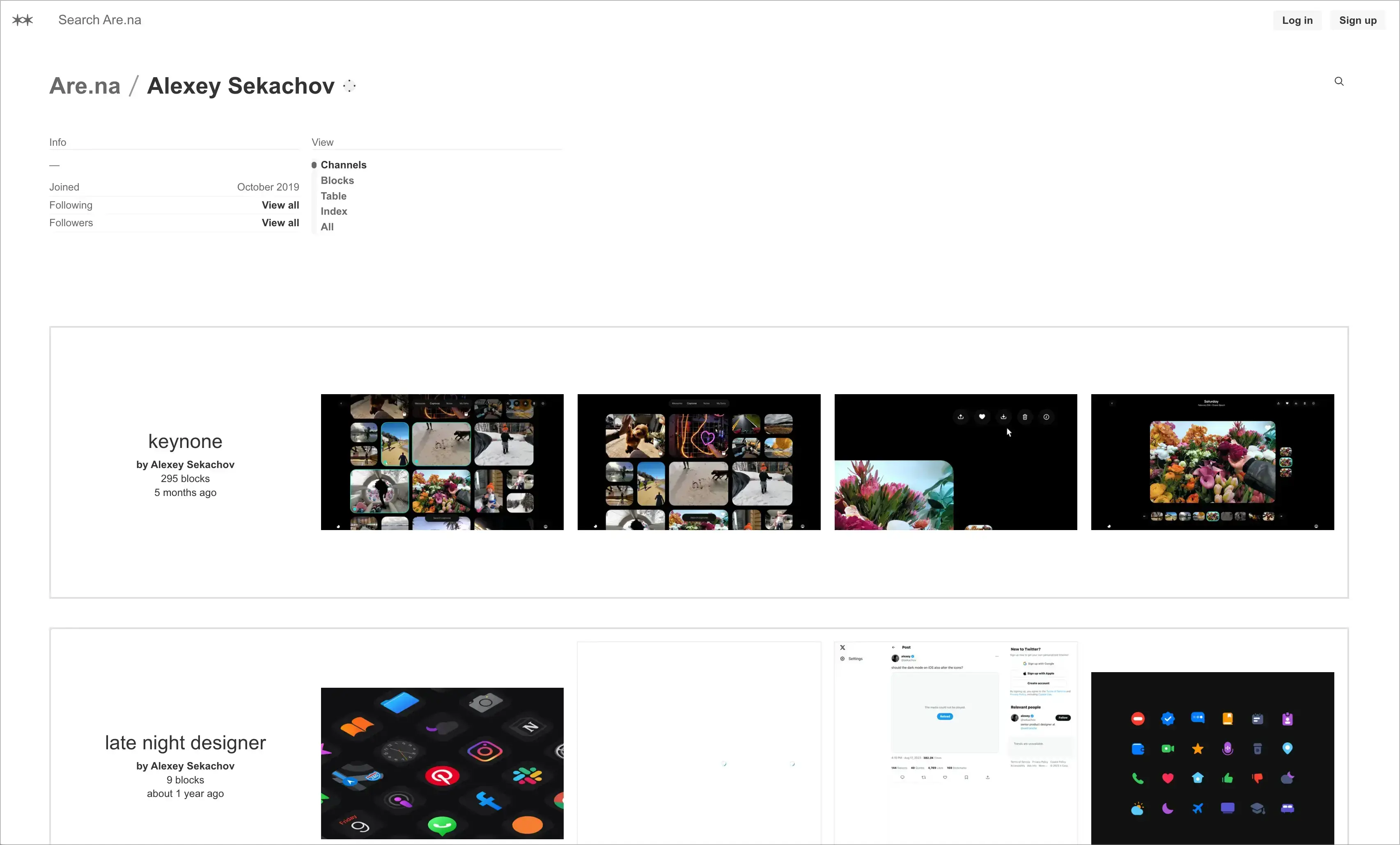
Task: Open the late night designer channel
Action: click(x=185, y=742)
